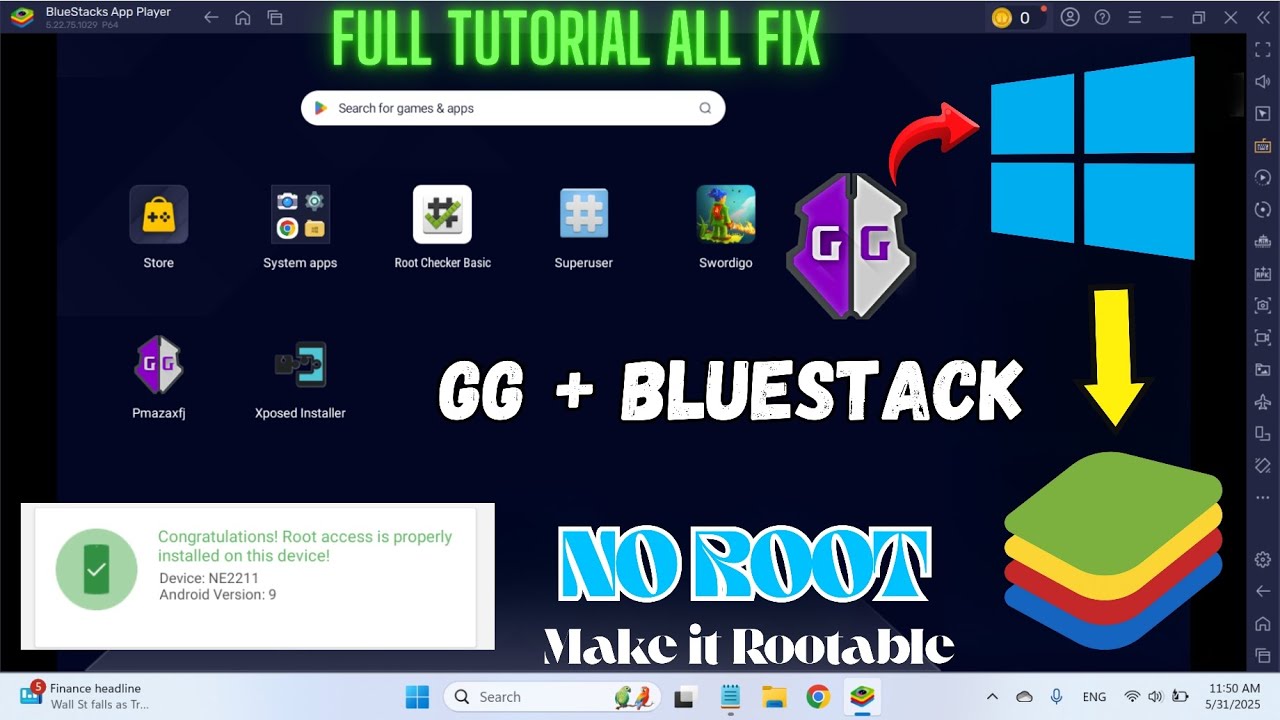
Task: Show hidden system tray icons
Action: [992, 697]
